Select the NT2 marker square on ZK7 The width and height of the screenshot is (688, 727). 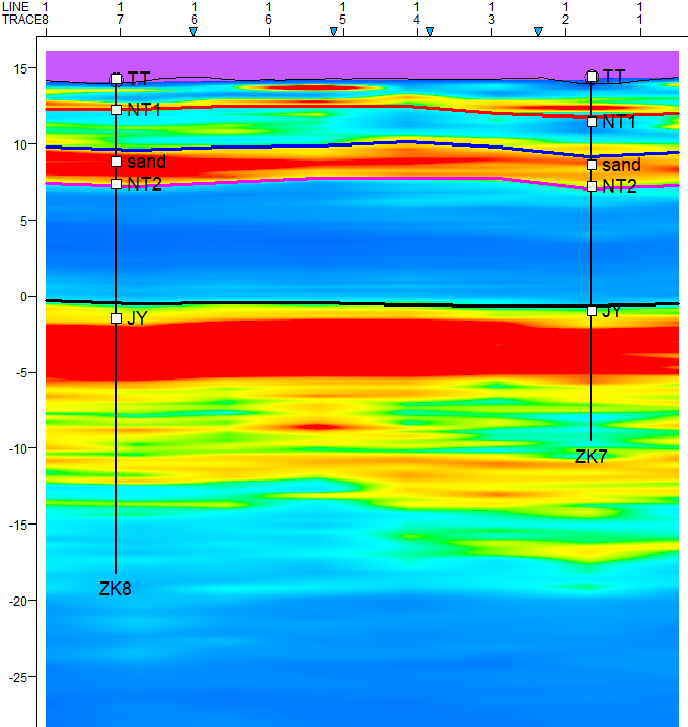(x=592, y=186)
